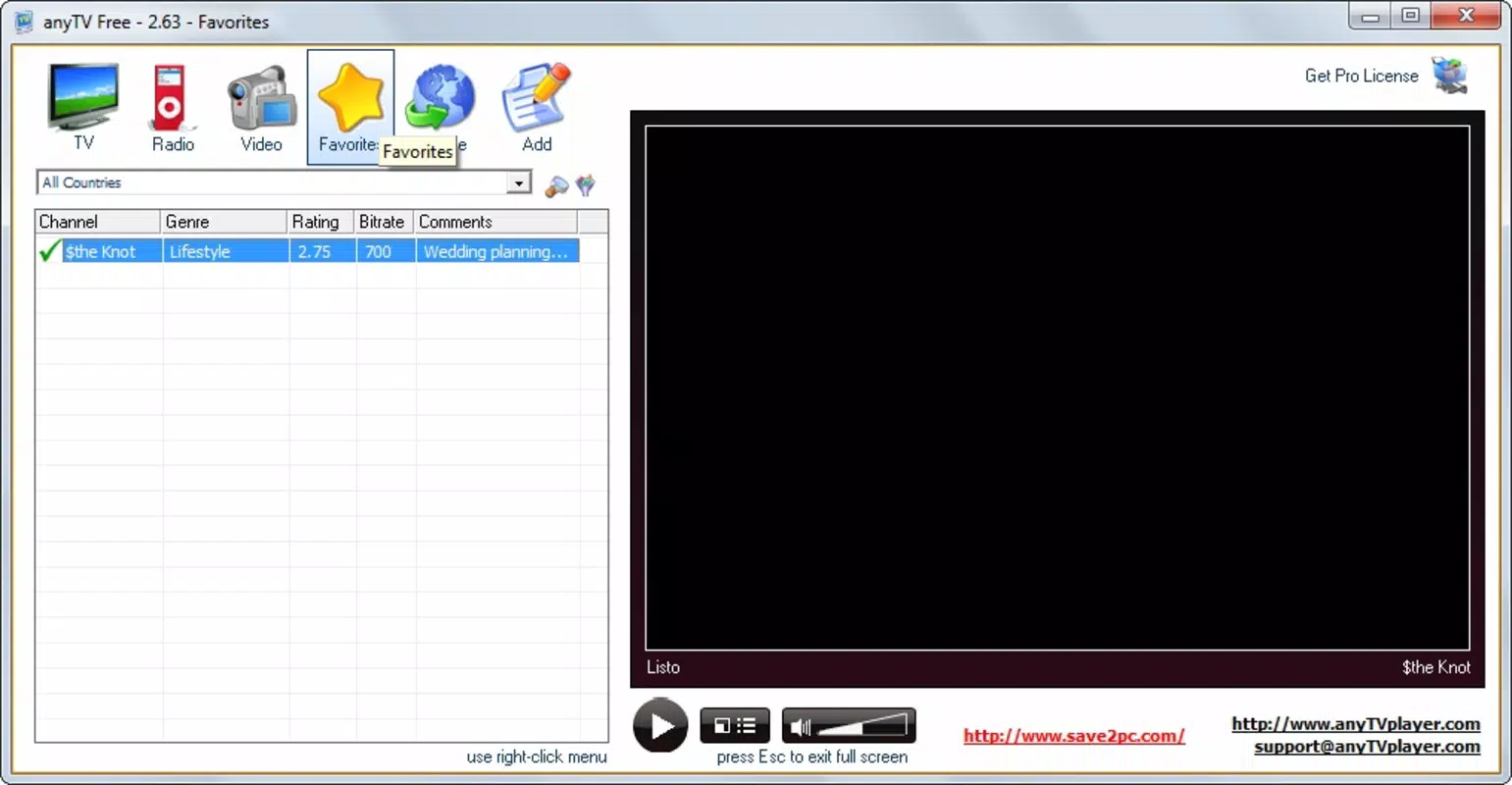This screenshot has height=785, width=1512.
Task: Select the $the Knot channel row
Action: click(308, 251)
